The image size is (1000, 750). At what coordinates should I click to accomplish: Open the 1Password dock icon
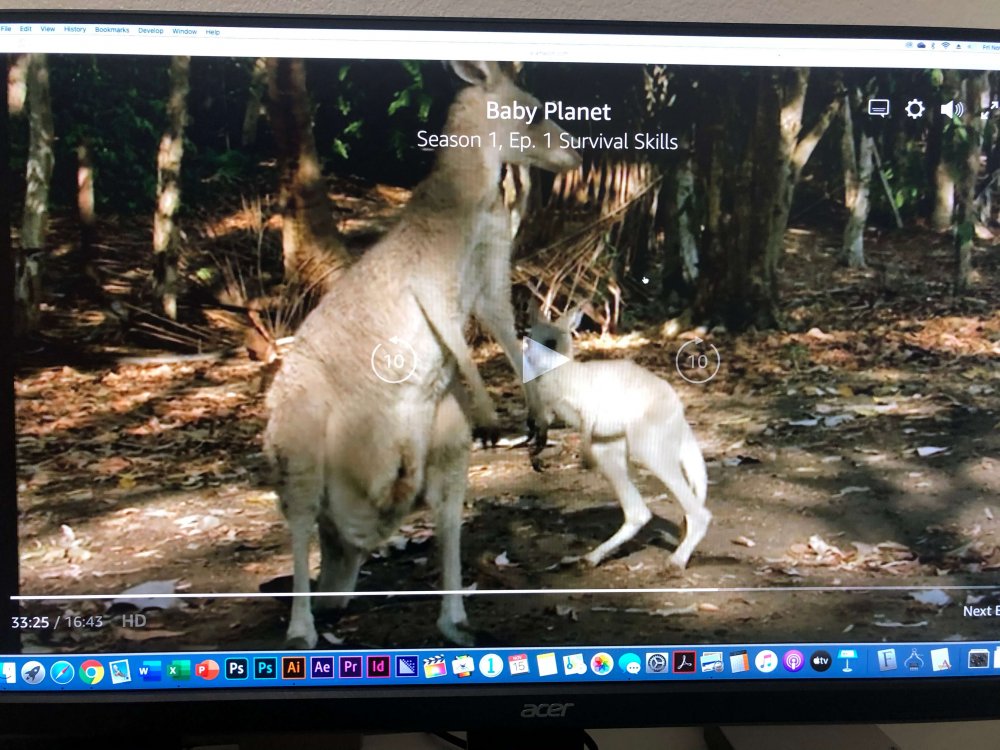[491, 665]
